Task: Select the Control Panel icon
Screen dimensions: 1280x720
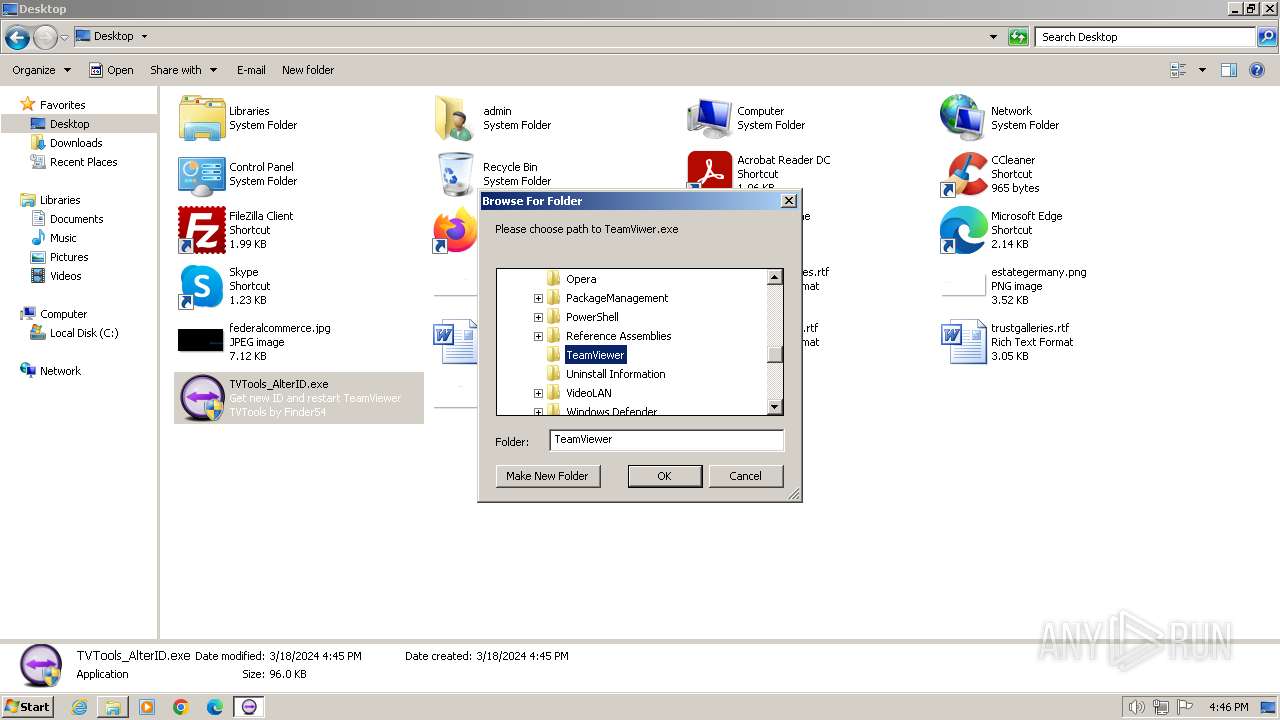Action: 202,174
